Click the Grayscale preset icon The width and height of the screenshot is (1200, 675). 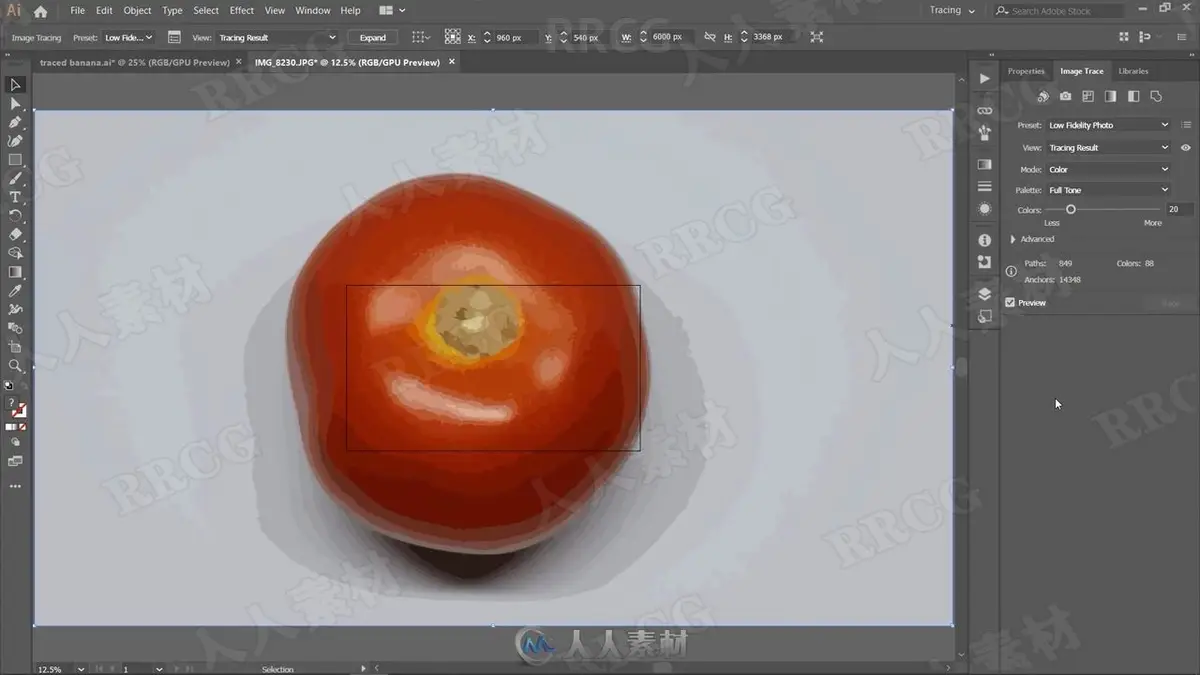[x=1110, y=97]
